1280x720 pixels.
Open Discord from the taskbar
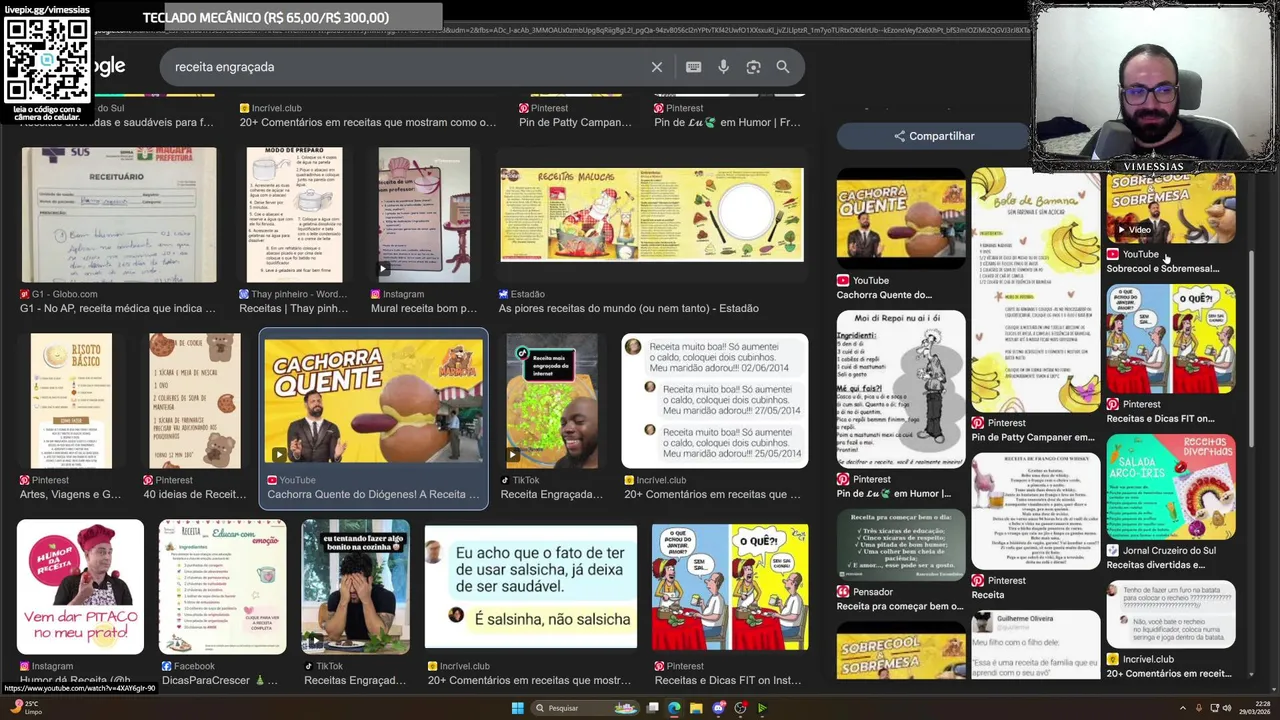tap(718, 708)
